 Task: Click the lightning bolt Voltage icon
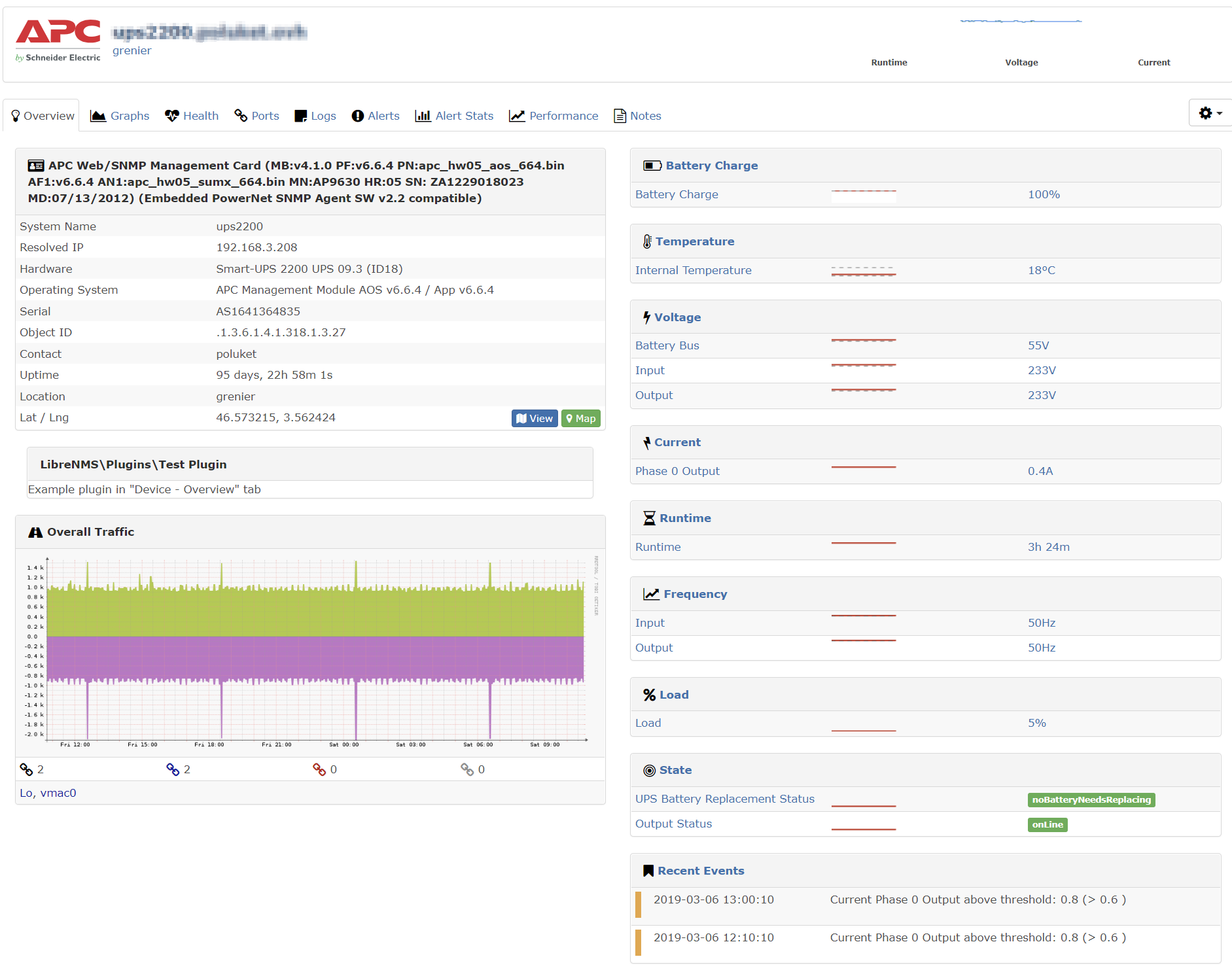pyautogui.click(x=646, y=317)
